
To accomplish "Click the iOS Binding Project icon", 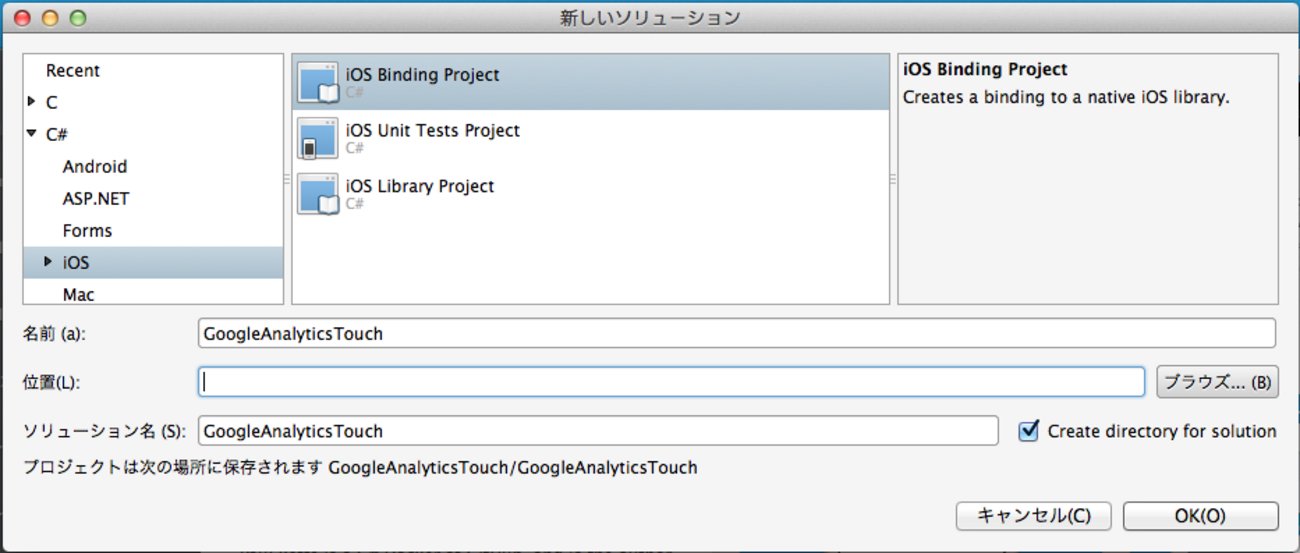I will pyautogui.click(x=319, y=82).
